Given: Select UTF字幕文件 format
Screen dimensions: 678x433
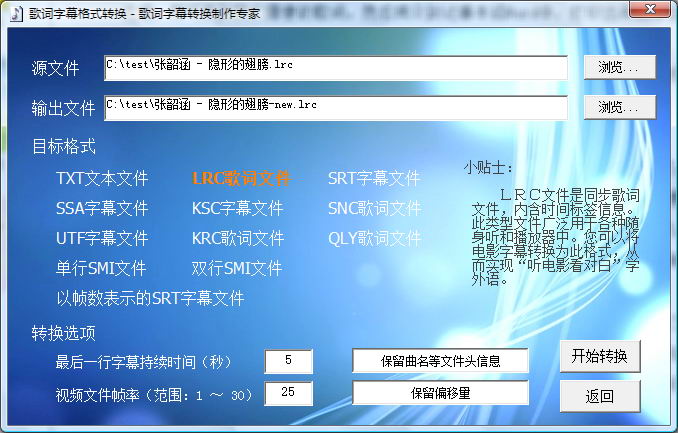Looking at the screenshot, I should 102,239.
